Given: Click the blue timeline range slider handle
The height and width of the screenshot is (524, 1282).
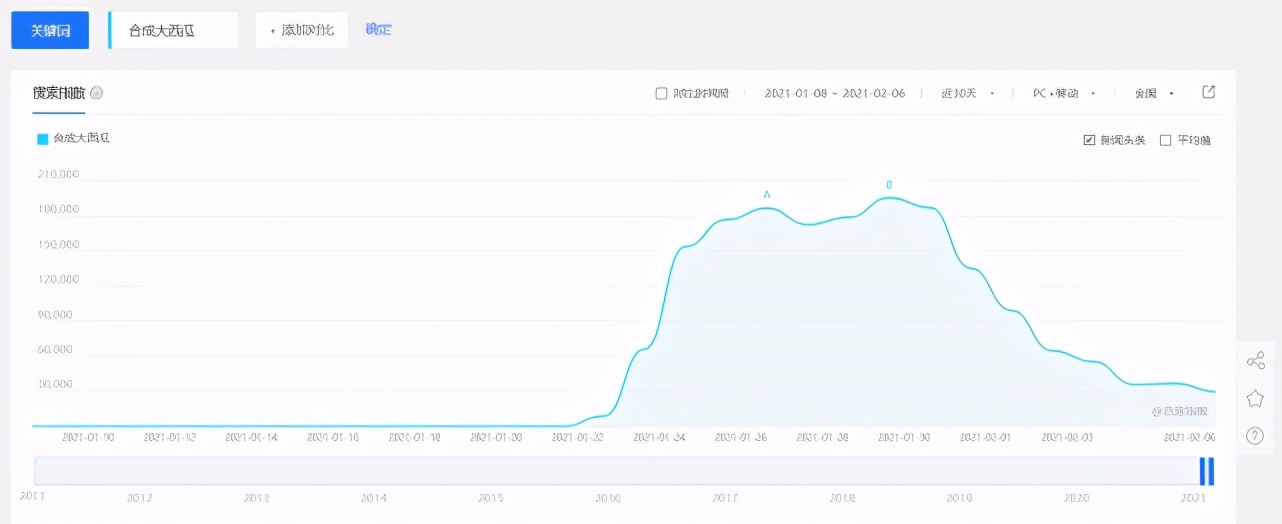Looking at the screenshot, I should click(1207, 471).
